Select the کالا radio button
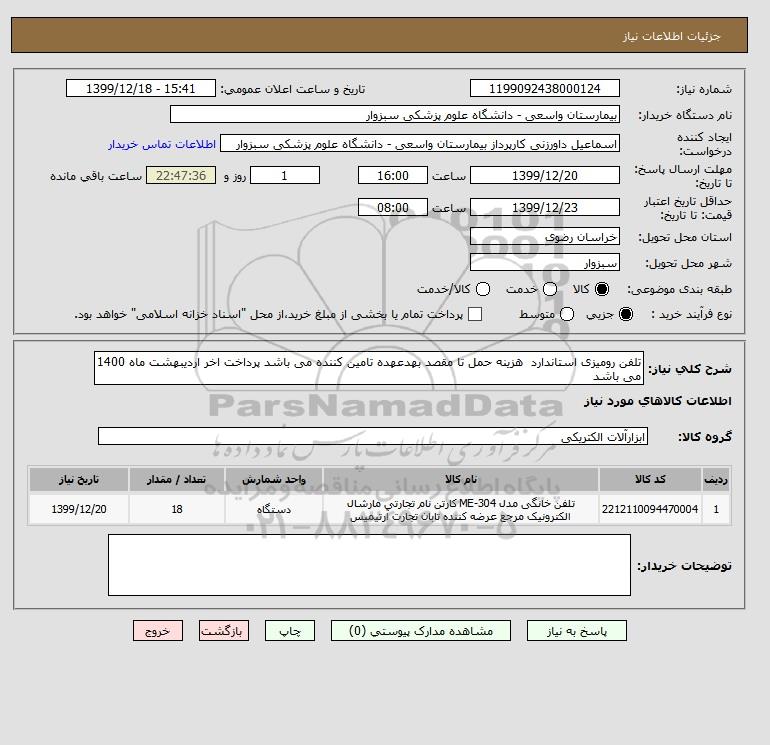This screenshot has height=745, width=770. click(x=602, y=289)
